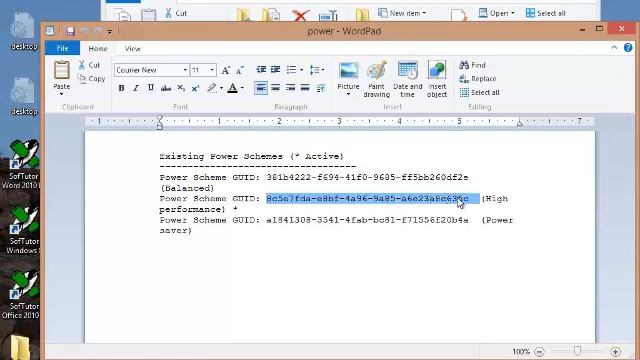
Task: Insert a Picture
Action: pyautogui.click(x=348, y=74)
